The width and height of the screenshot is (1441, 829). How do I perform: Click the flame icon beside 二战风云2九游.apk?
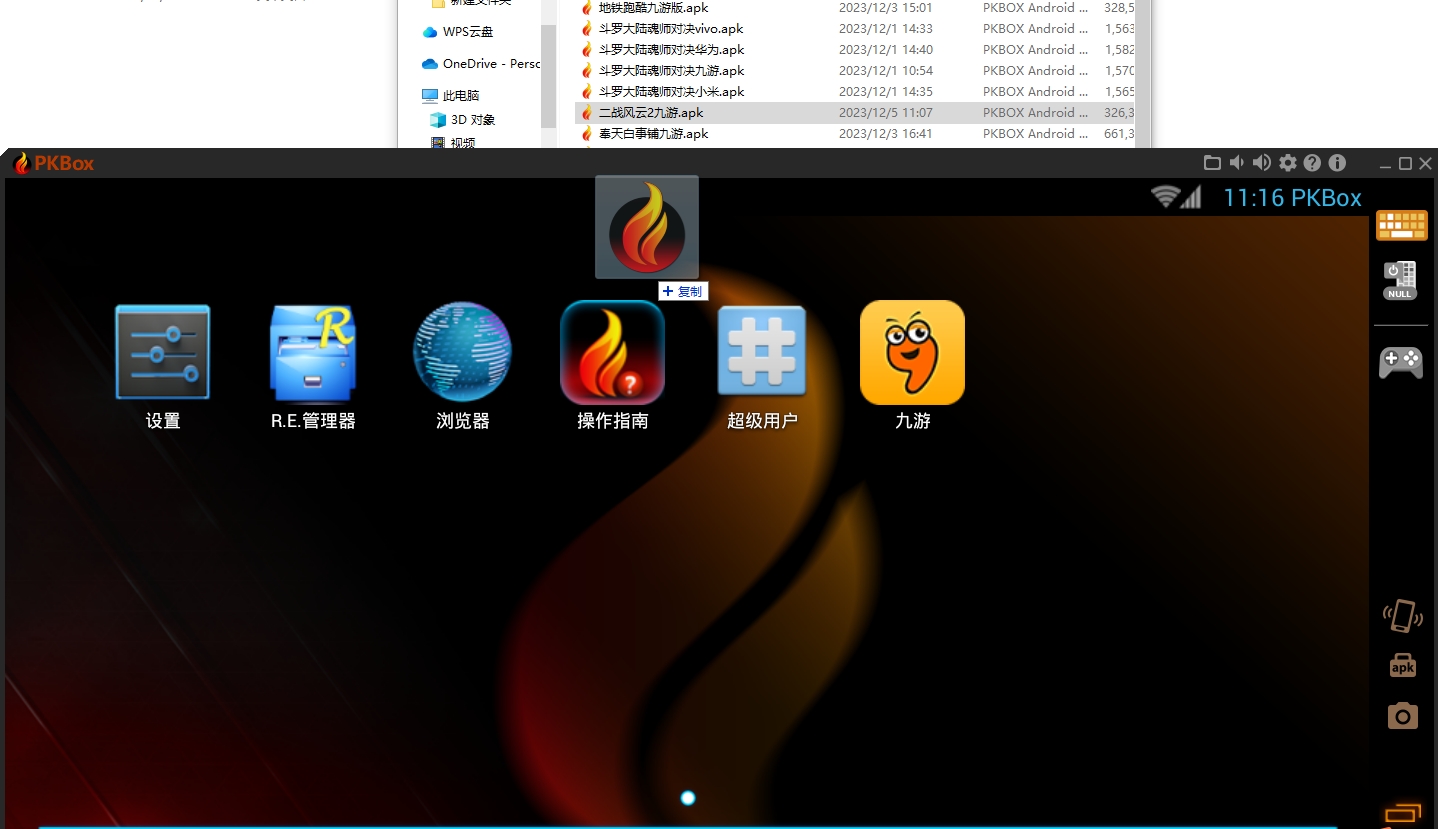587,113
